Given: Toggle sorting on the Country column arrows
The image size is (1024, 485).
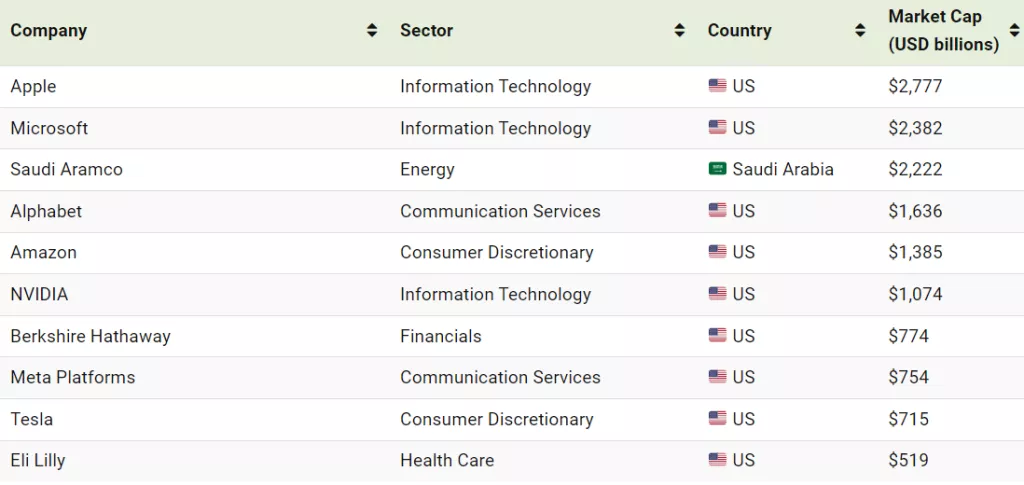Looking at the screenshot, I should click(860, 31).
